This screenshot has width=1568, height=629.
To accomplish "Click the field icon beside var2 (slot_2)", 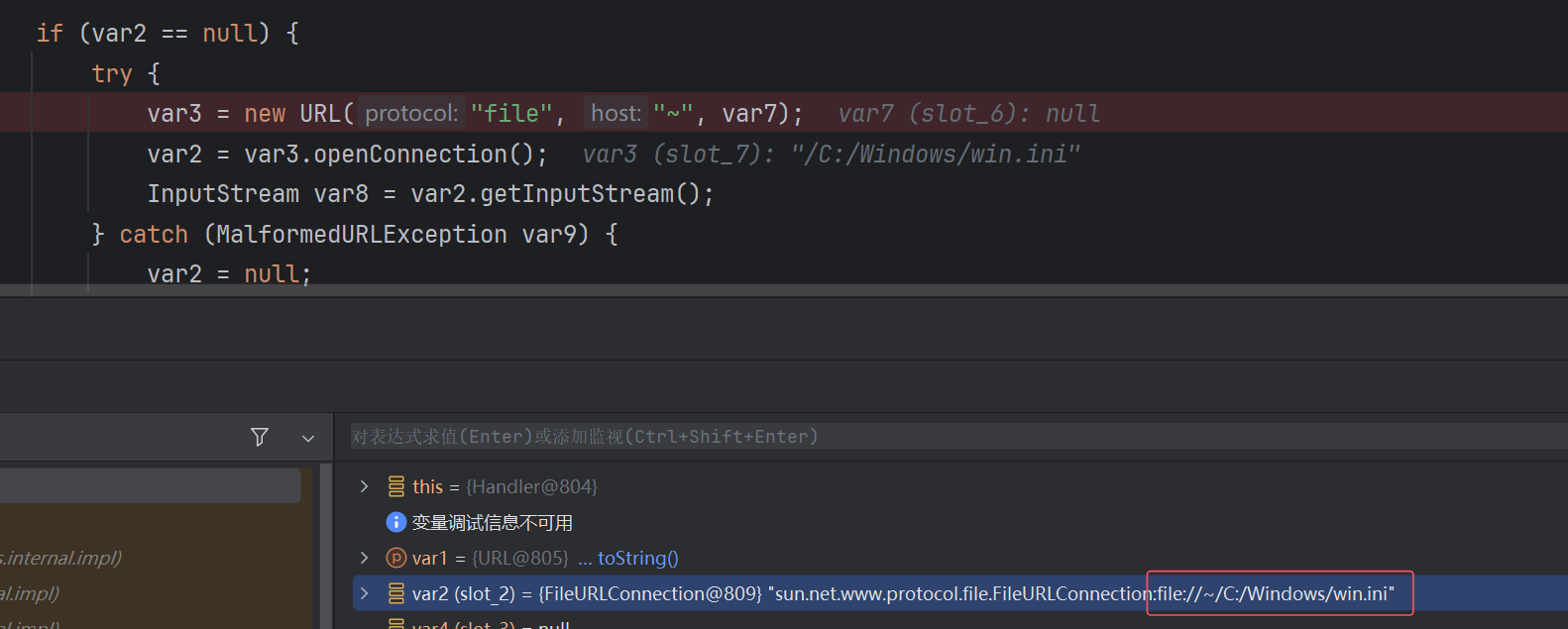I will (x=395, y=593).
